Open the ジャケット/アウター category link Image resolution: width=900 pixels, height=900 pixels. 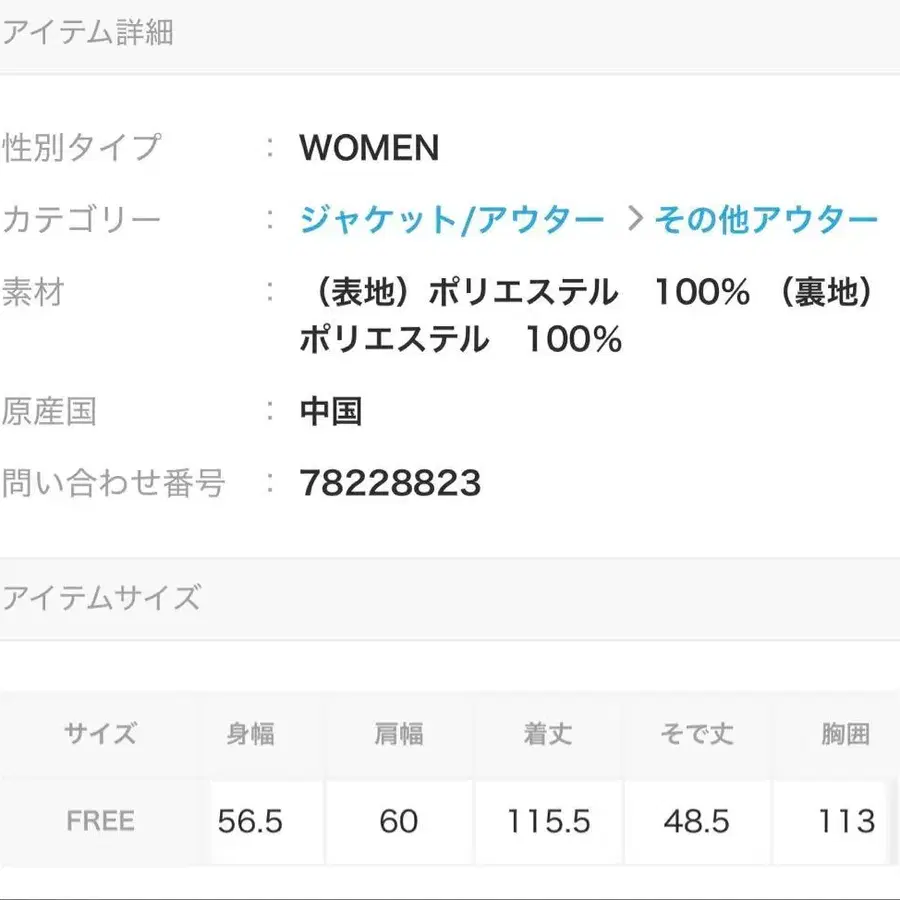[450, 217]
